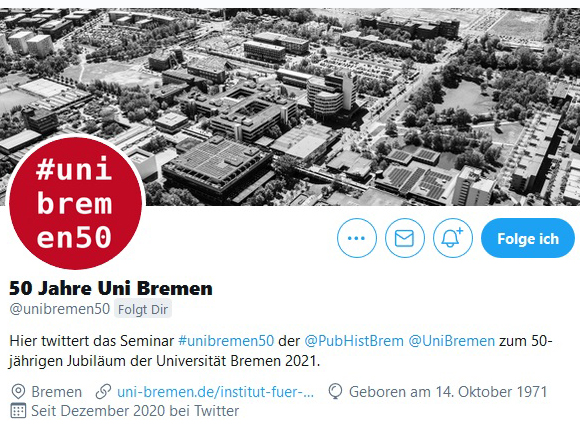This screenshot has height=435, width=580.
Task: Click the Bremen location text
Action: (57, 392)
